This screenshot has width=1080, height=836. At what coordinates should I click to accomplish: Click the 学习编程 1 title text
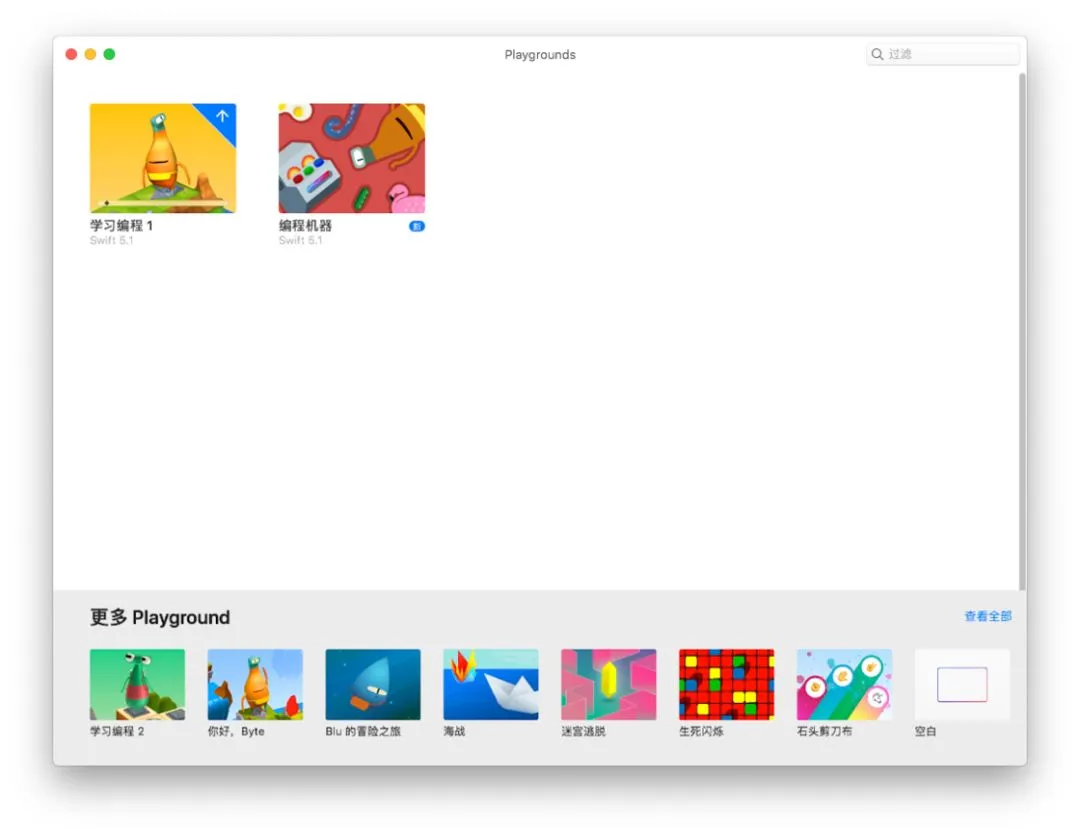121,225
